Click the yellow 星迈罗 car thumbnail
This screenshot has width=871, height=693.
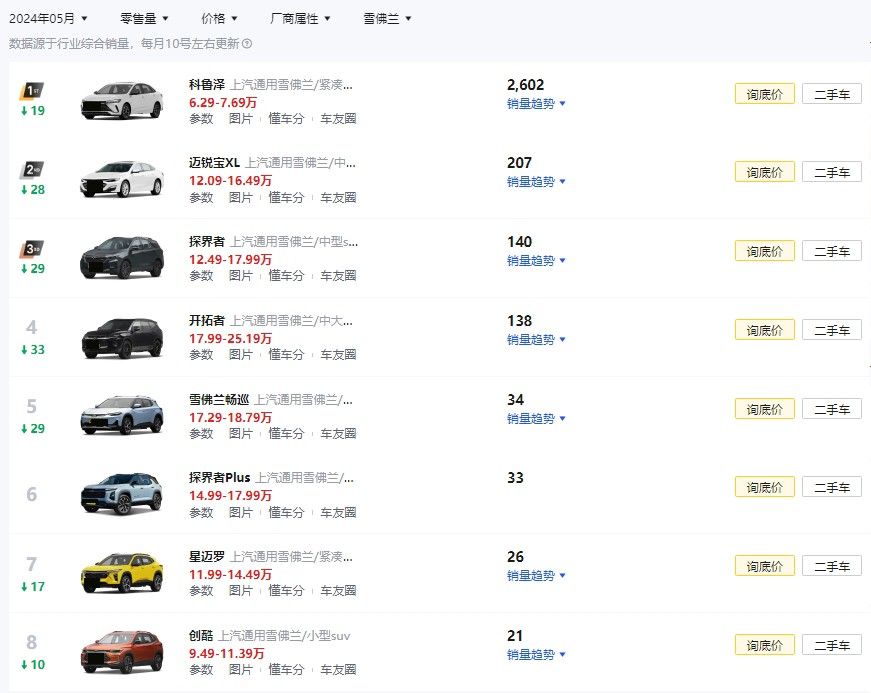click(x=121, y=572)
